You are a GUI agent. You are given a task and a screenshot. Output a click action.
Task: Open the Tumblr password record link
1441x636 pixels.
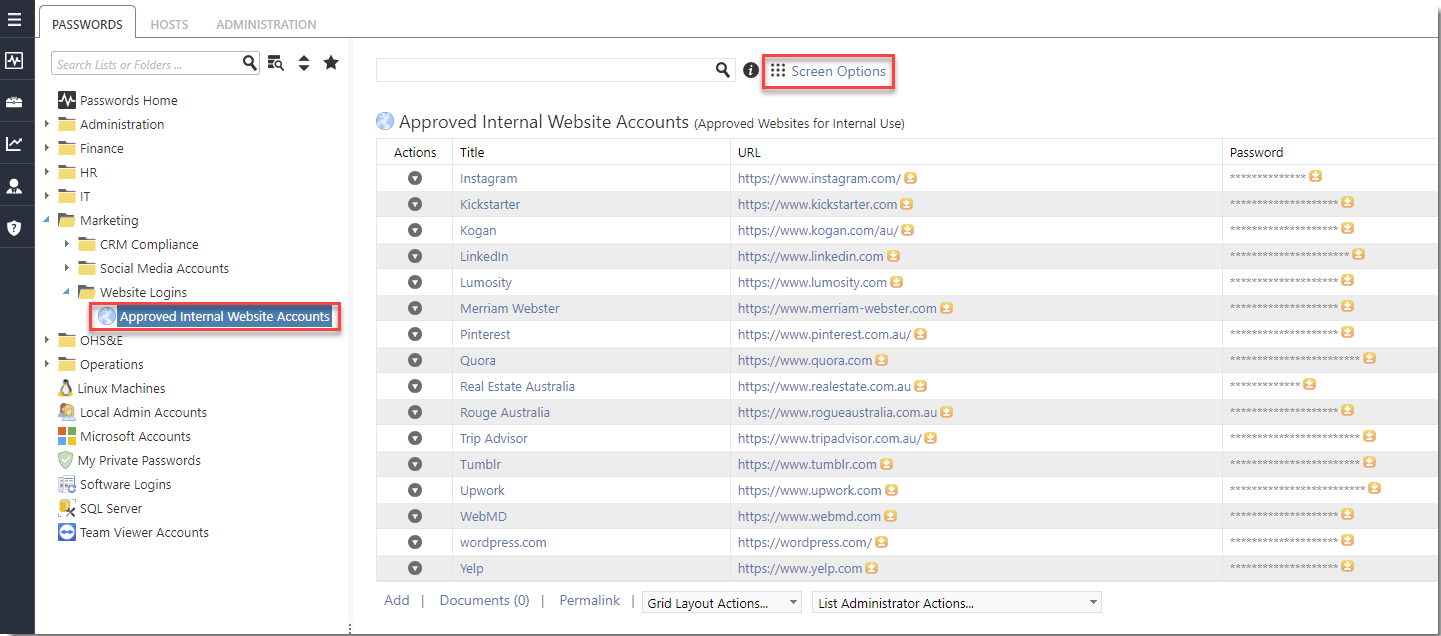coord(480,464)
